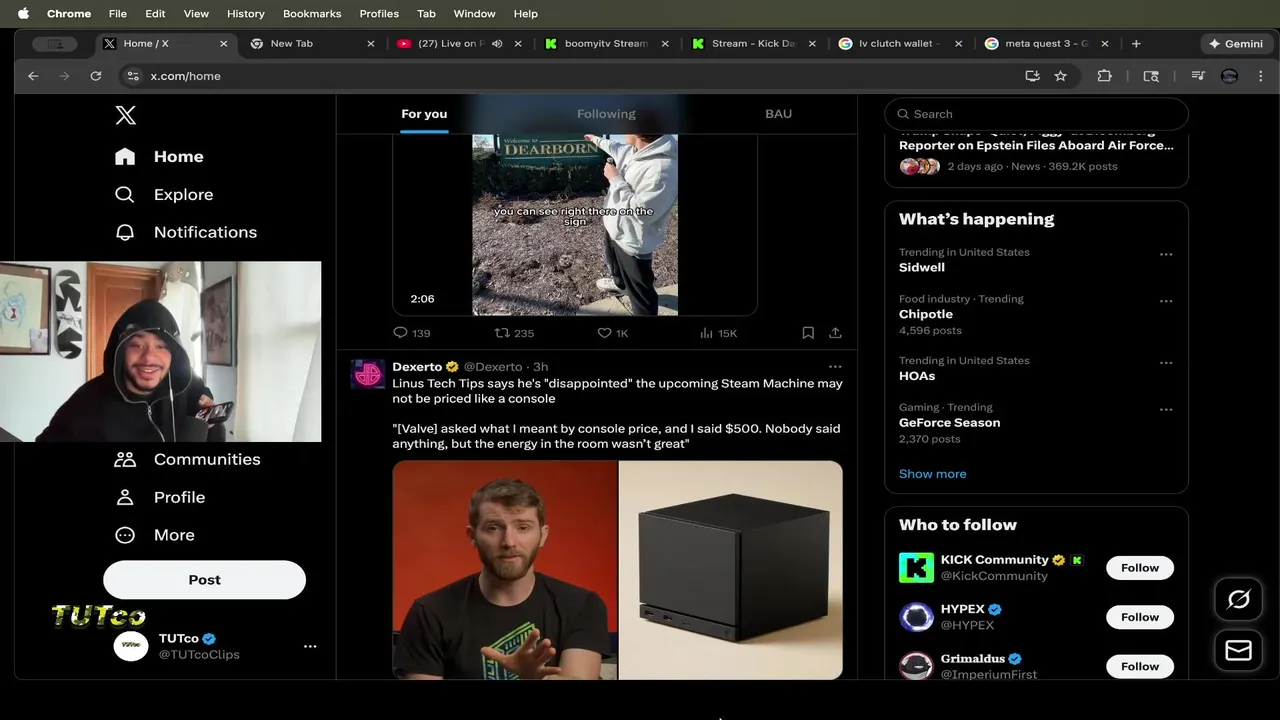Open the Bookmarks menu in menu bar

click(x=312, y=14)
